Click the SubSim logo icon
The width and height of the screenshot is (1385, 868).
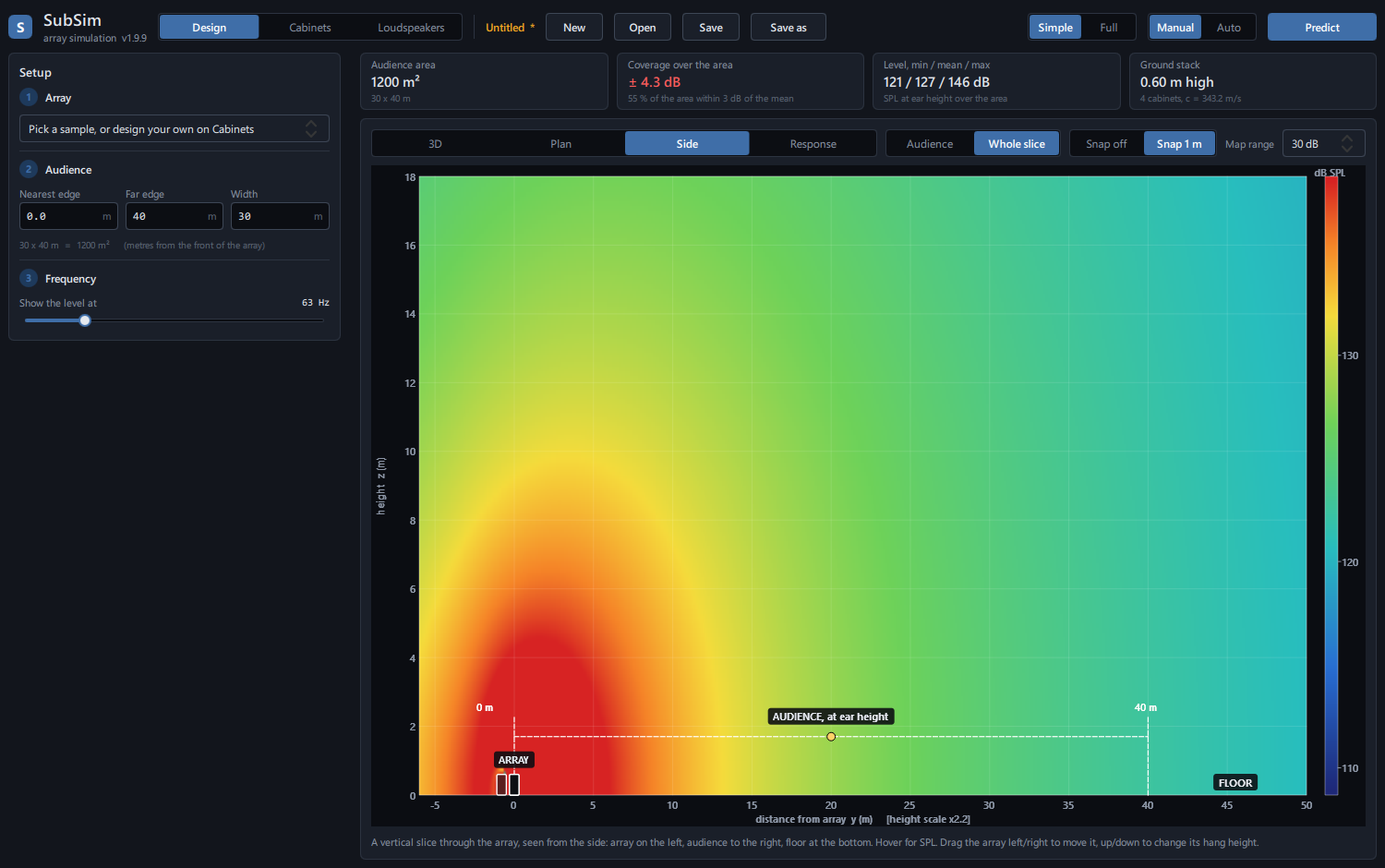pyautogui.click(x=20, y=27)
